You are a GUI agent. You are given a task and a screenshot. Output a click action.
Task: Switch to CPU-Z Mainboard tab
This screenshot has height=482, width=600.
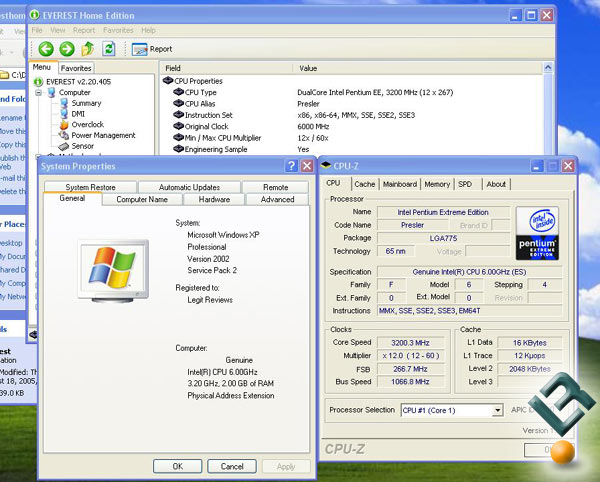[400, 184]
